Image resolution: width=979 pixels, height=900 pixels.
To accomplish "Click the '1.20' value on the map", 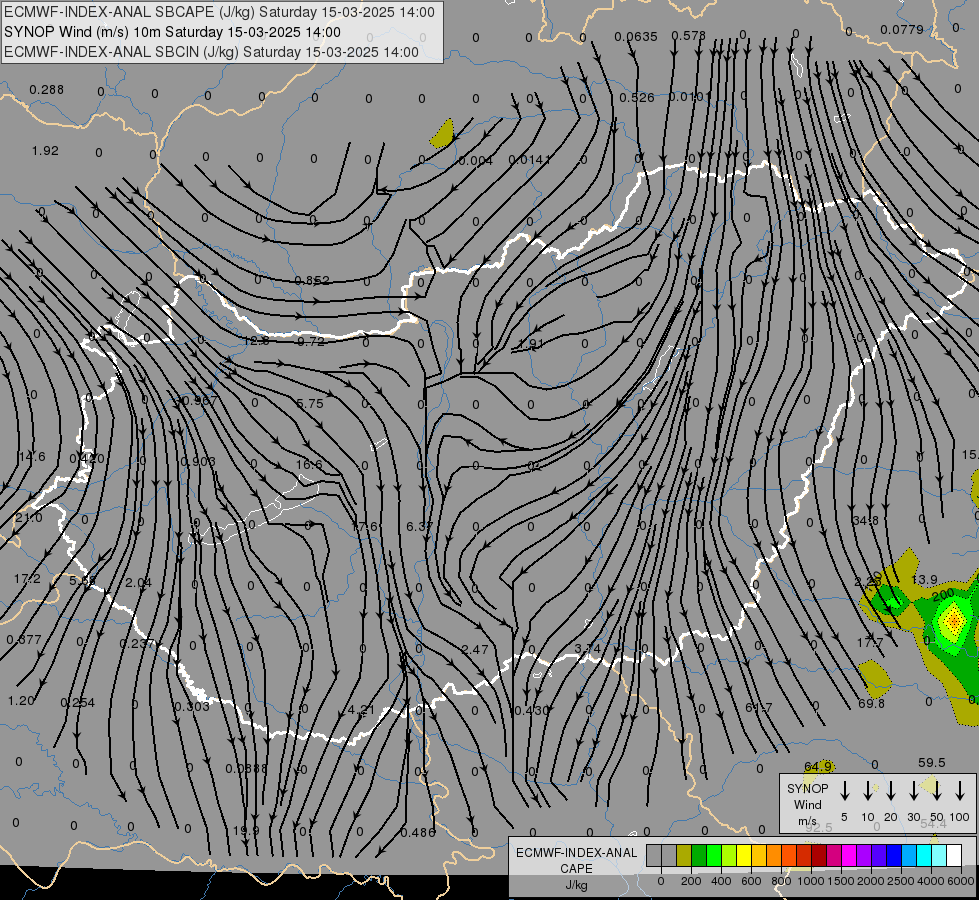I will coord(21,701).
